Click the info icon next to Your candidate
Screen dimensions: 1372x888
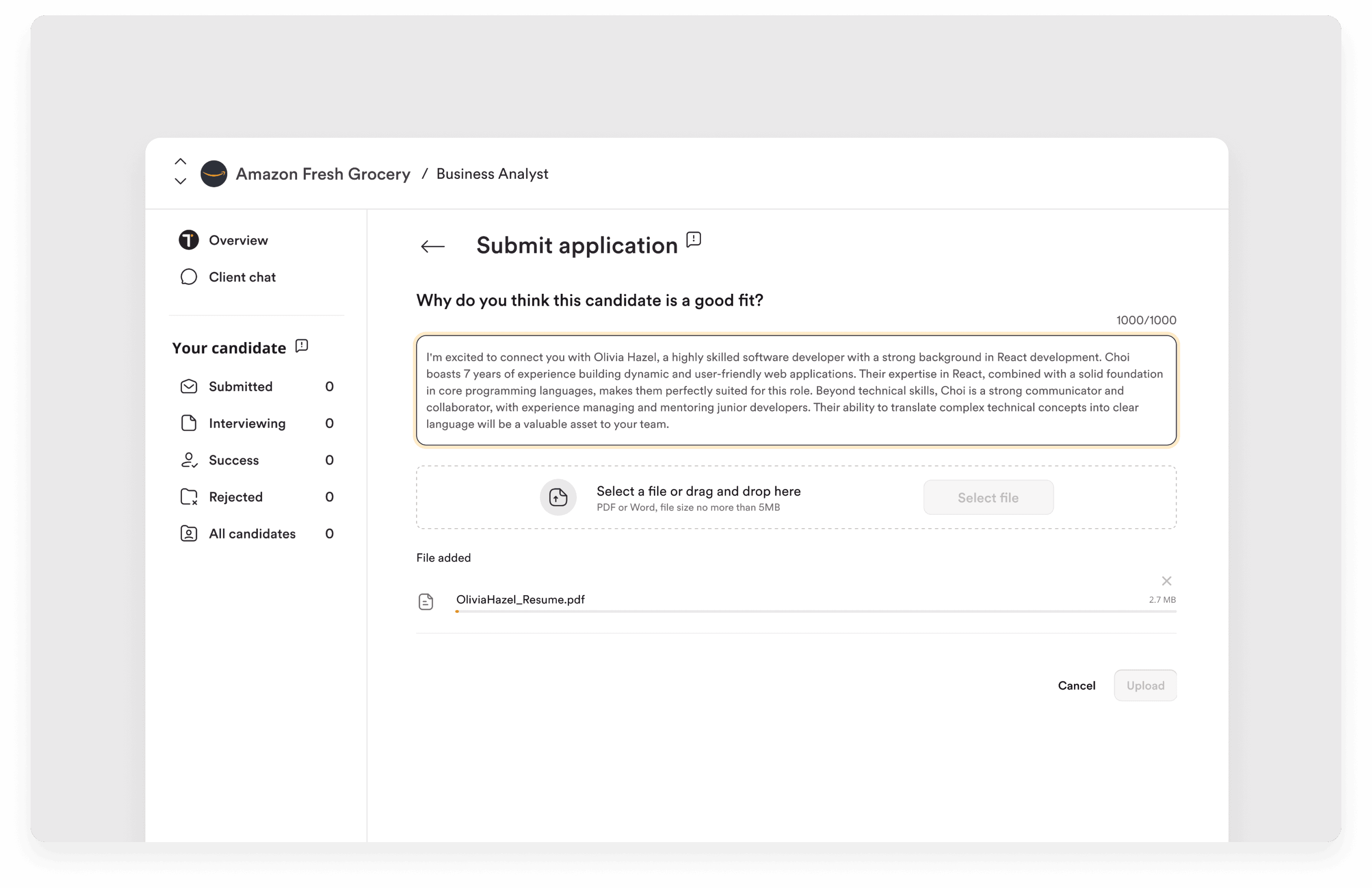tap(301, 346)
